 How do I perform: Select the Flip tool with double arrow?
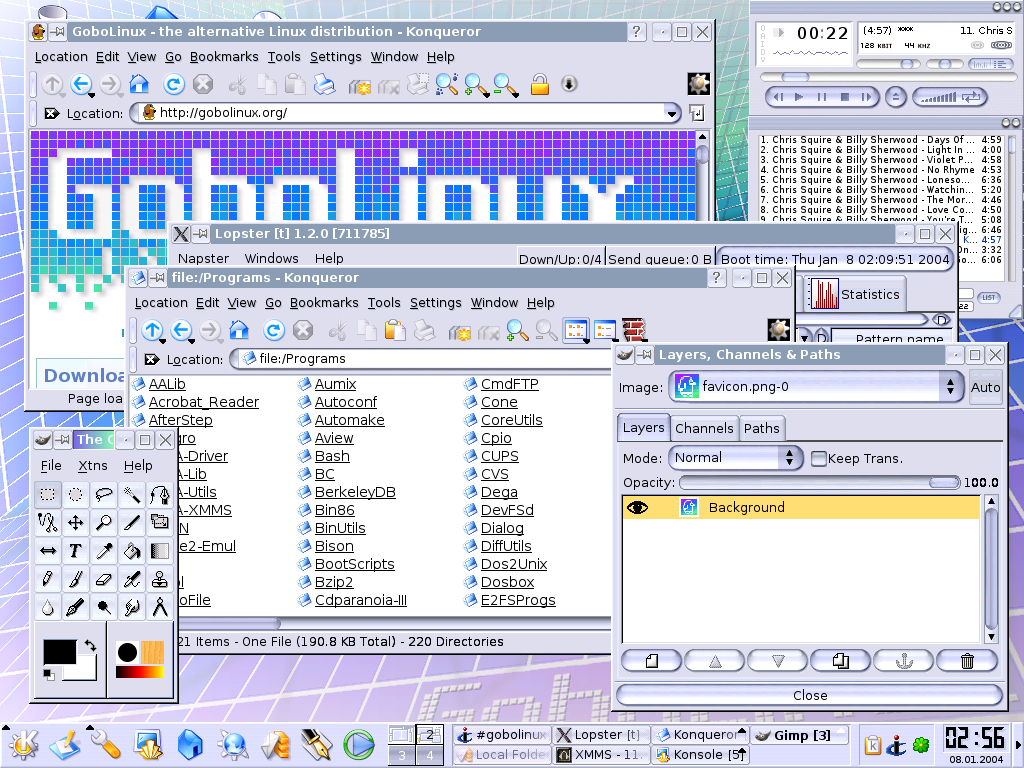coord(48,551)
